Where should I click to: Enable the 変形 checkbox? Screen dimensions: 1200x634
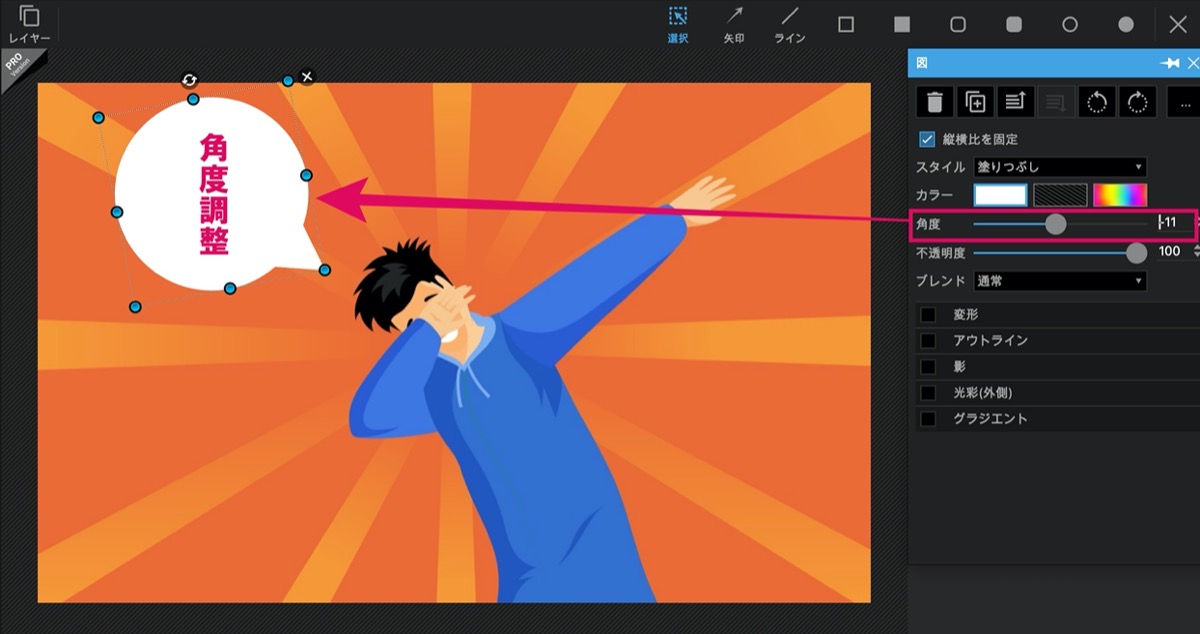tap(928, 314)
